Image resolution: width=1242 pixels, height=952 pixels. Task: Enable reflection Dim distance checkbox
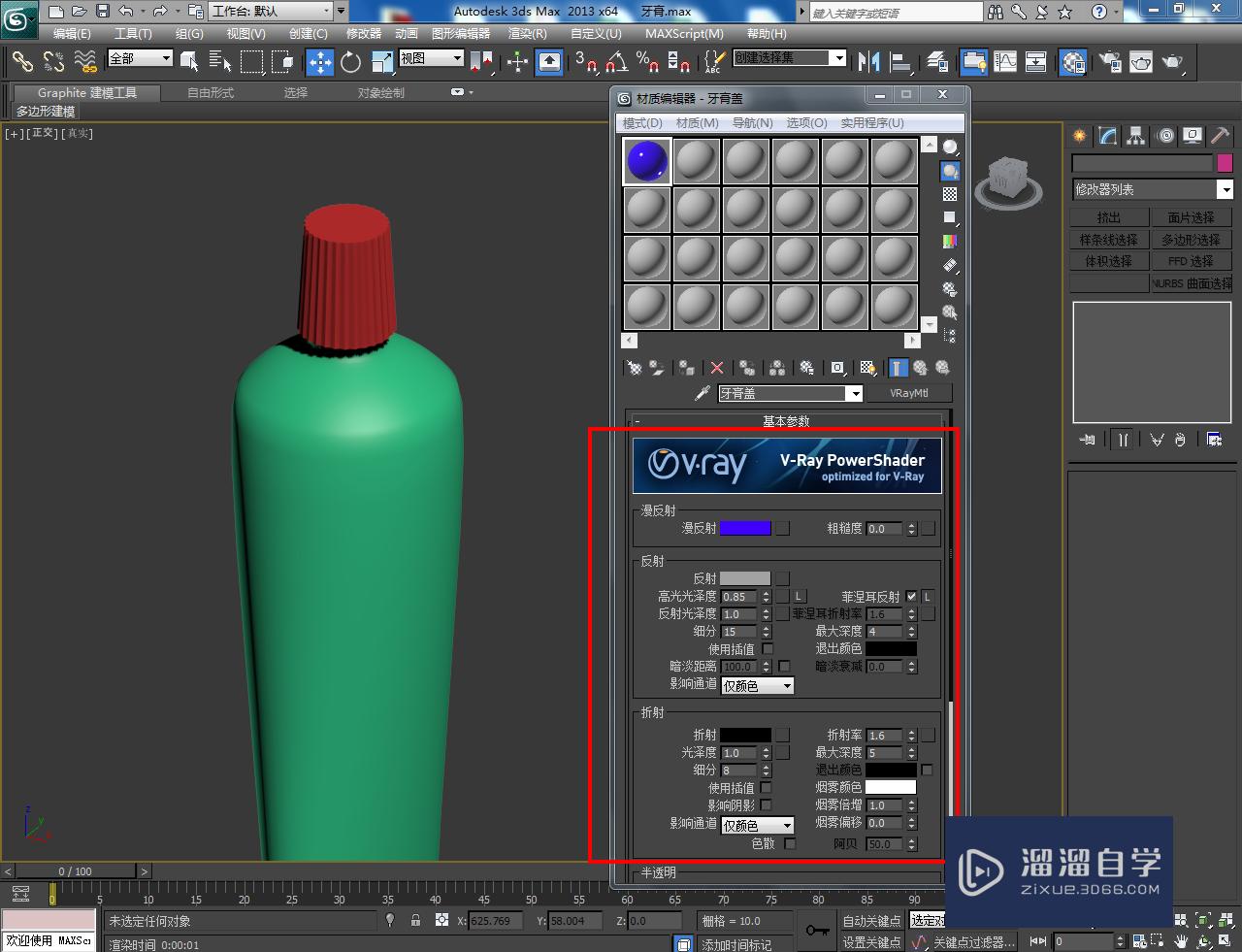pos(785,666)
